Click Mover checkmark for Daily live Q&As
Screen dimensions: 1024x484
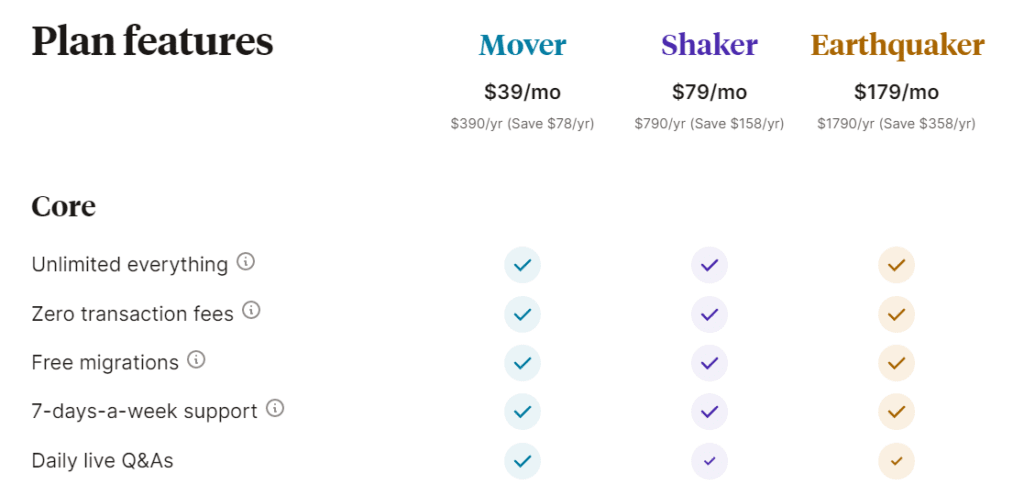coord(522,461)
